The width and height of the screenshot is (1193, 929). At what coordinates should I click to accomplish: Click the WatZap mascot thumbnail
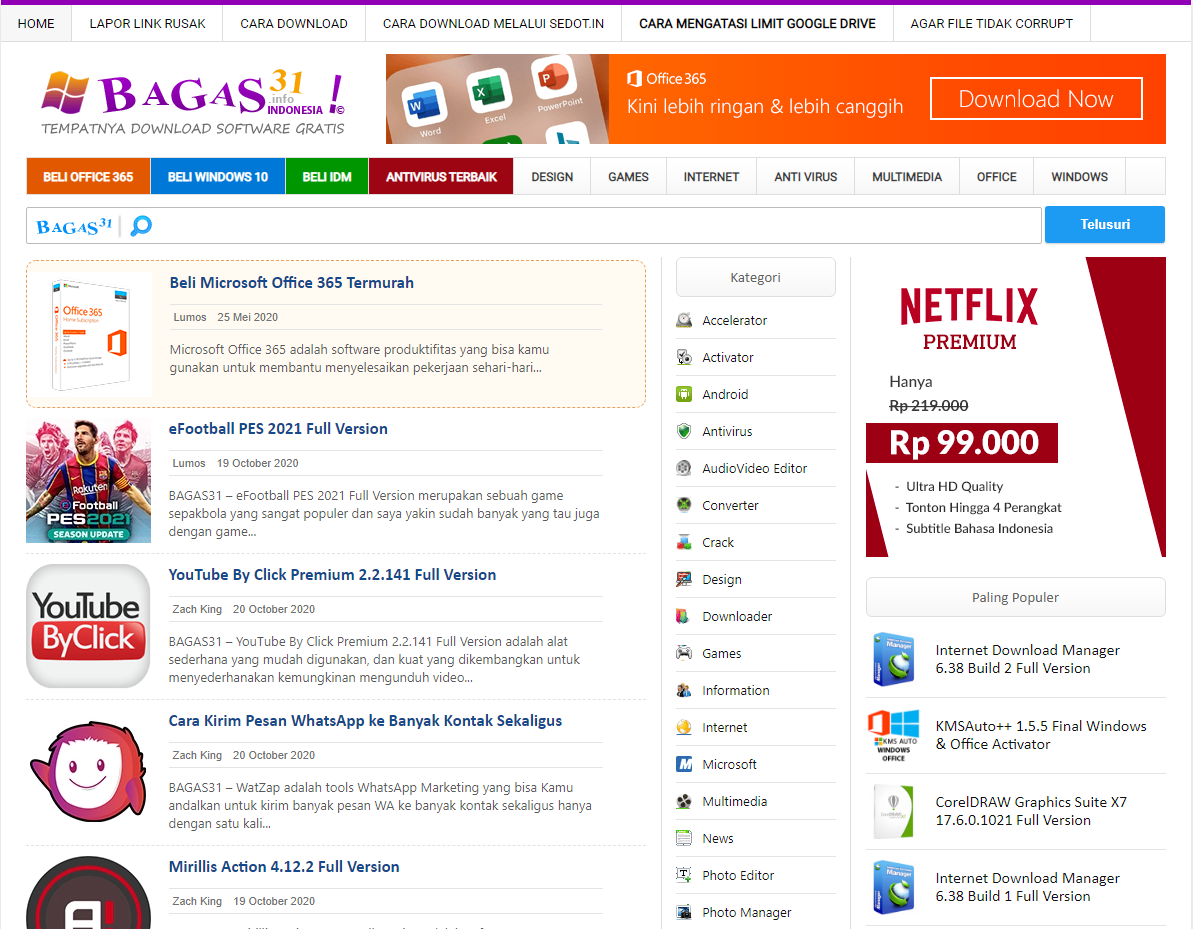(x=88, y=772)
